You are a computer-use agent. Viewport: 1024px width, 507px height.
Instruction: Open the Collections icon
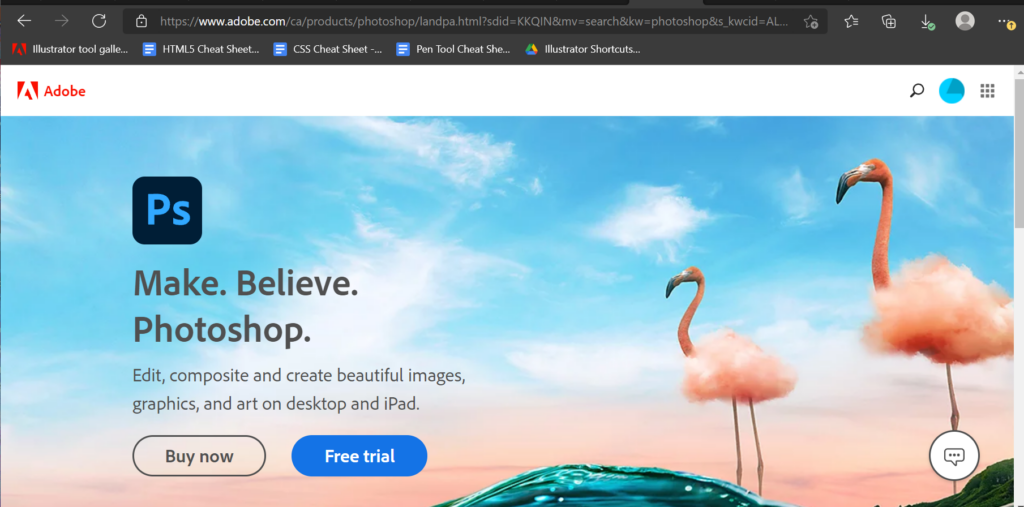[x=888, y=22]
